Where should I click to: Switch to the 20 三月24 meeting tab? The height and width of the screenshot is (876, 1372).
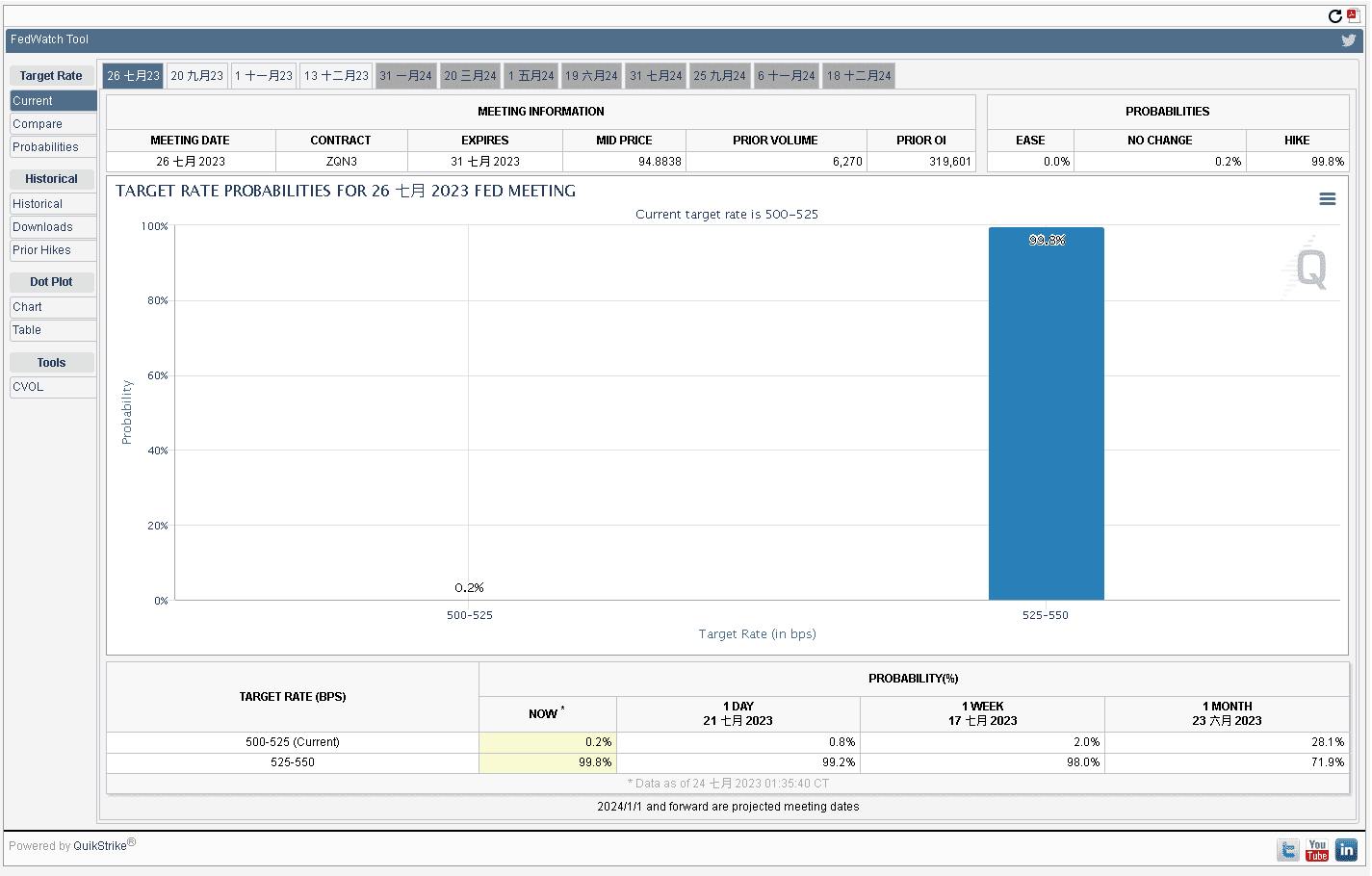[x=471, y=76]
